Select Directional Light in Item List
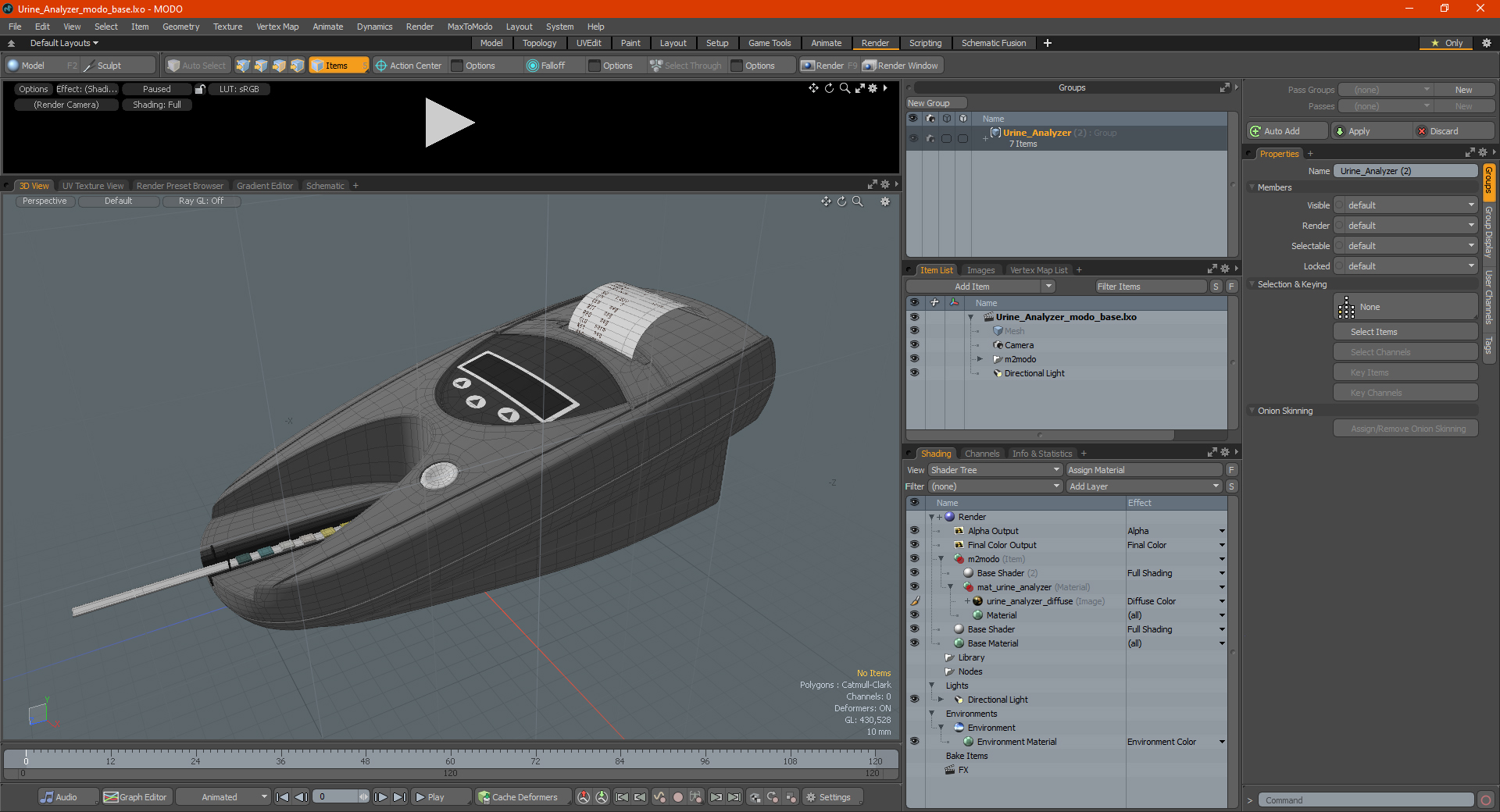This screenshot has height=812, width=1500. pos(1034,373)
